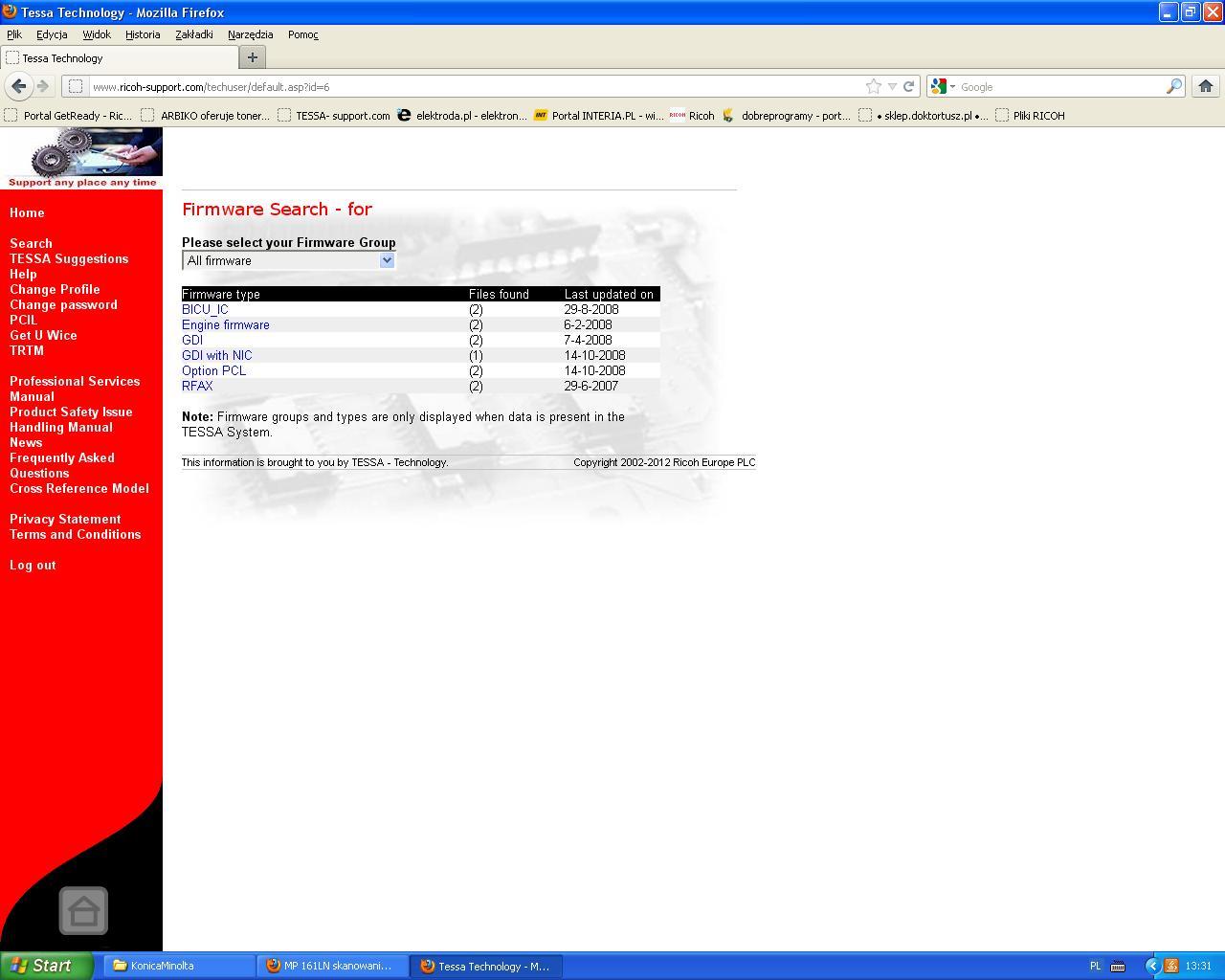Click the Forward arrow button
Viewport: 1225px width, 980px height.
click(x=43, y=86)
